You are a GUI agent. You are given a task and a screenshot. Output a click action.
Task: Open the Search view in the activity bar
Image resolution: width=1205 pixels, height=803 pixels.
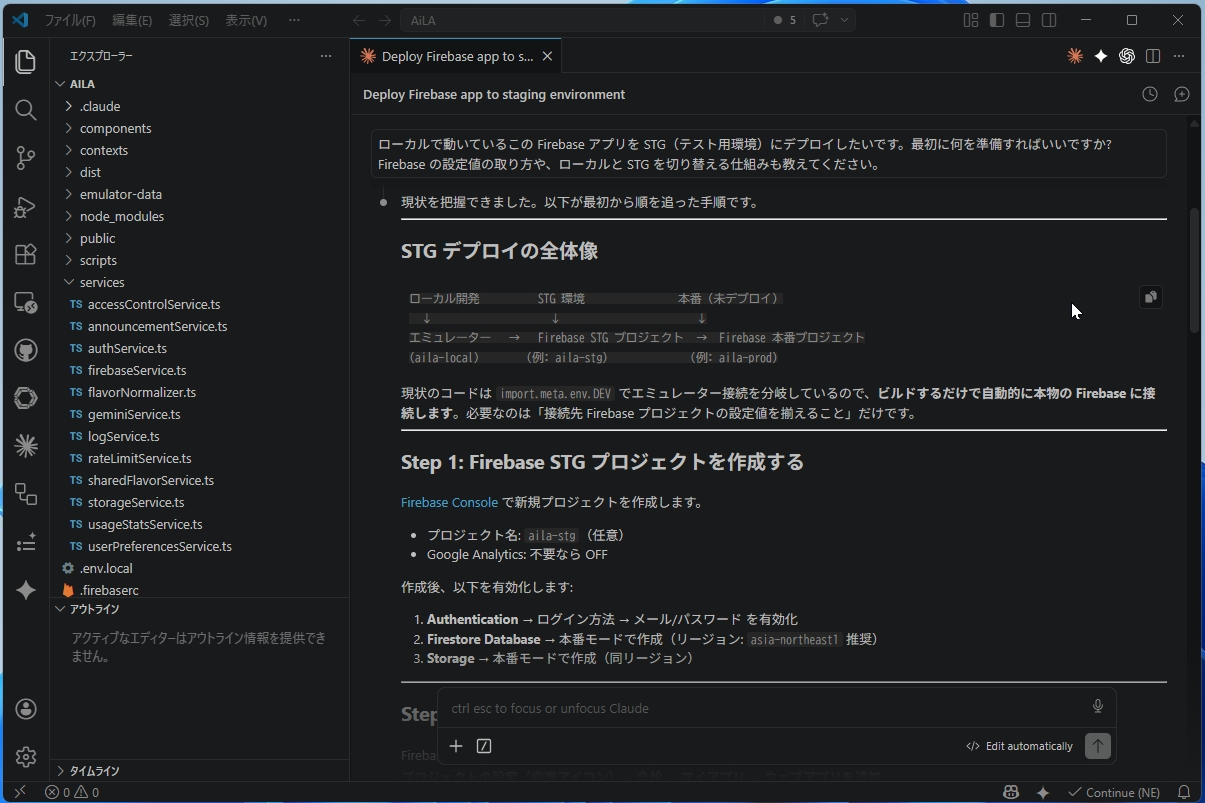[x=26, y=110]
